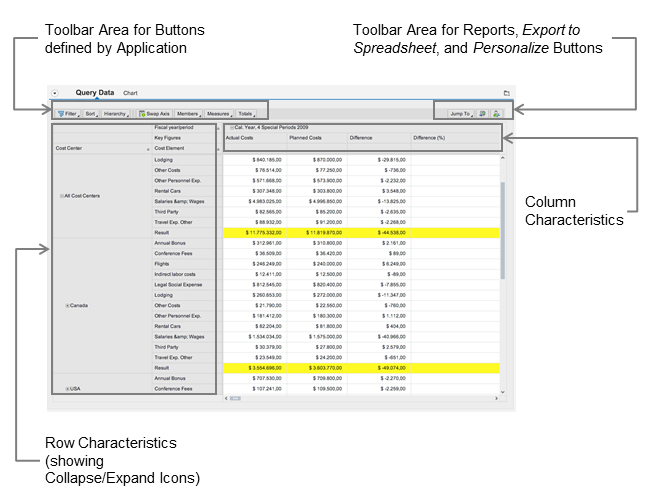Viewport: 660px width, 502px height.
Task: Click the highlighted $ -44.538,00 difference cell
Action: (x=379, y=233)
